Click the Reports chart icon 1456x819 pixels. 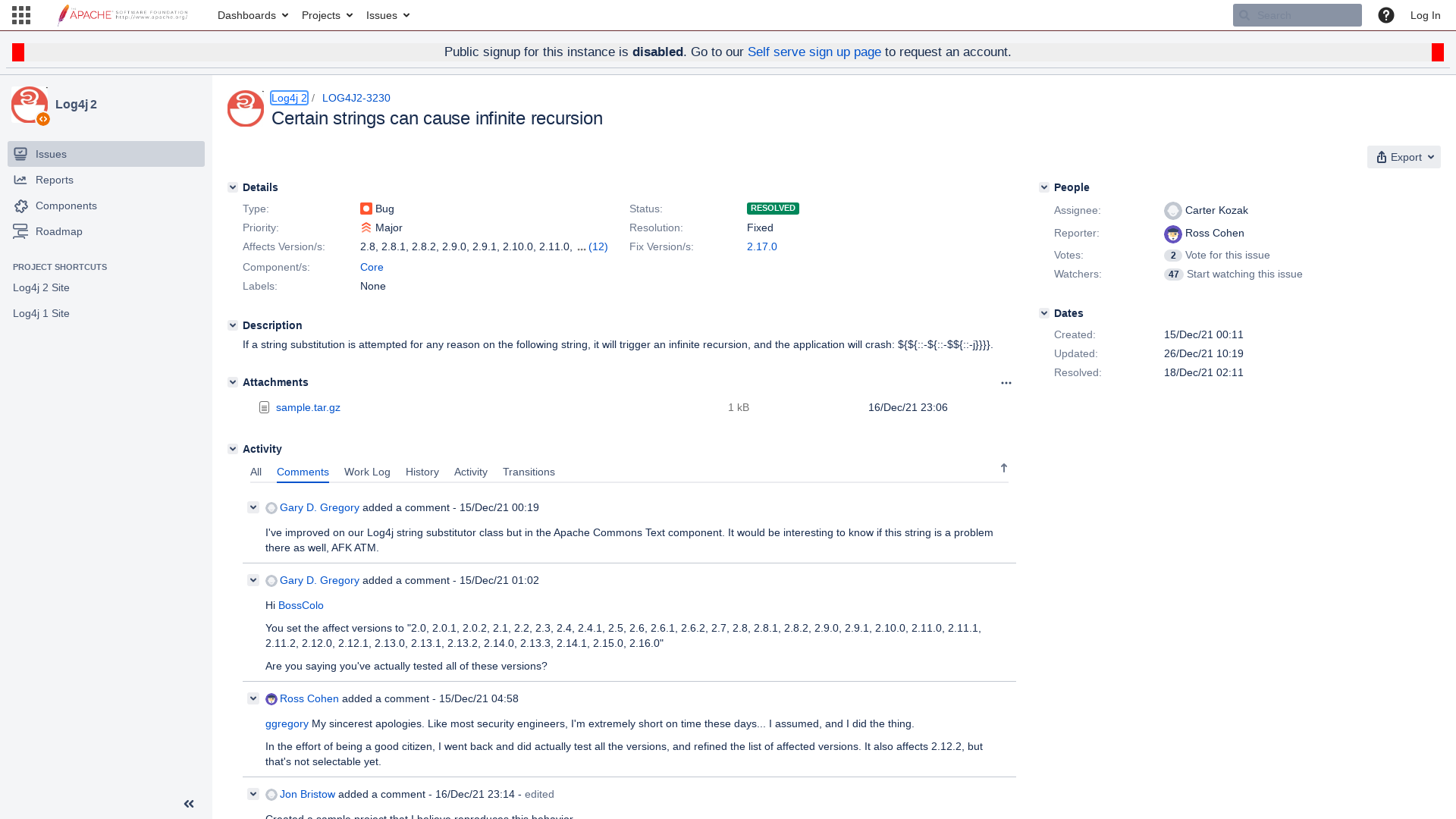20,180
